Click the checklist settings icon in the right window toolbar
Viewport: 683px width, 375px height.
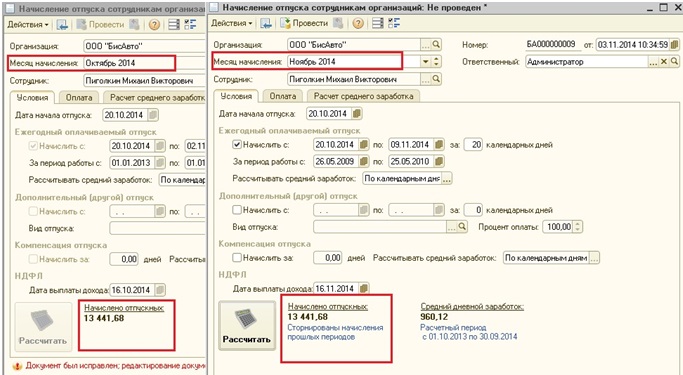click(x=394, y=23)
